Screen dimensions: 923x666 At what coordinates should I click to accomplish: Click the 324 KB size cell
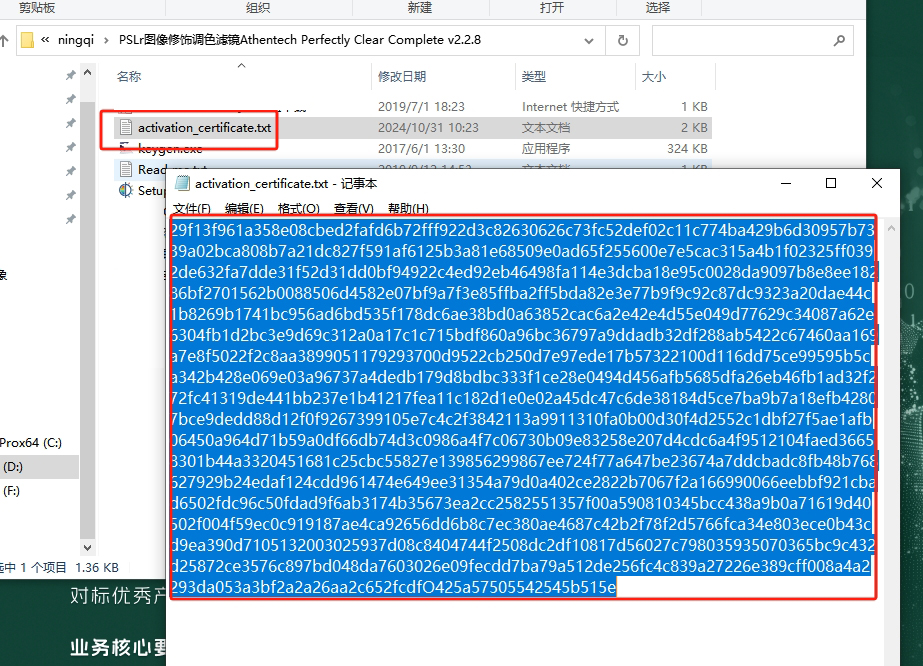coord(687,149)
